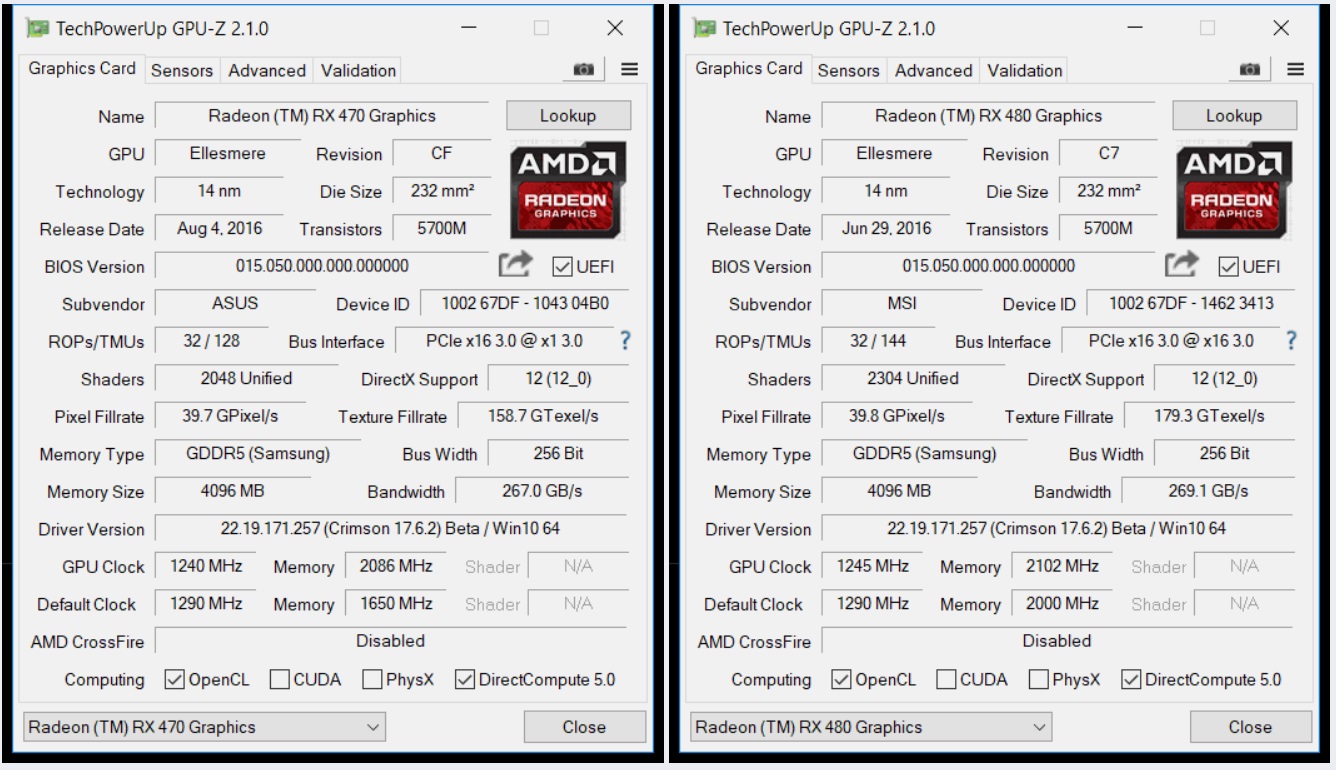Minimize the RX 470 GPU-Z window
The image size is (1336, 770).
[x=469, y=28]
